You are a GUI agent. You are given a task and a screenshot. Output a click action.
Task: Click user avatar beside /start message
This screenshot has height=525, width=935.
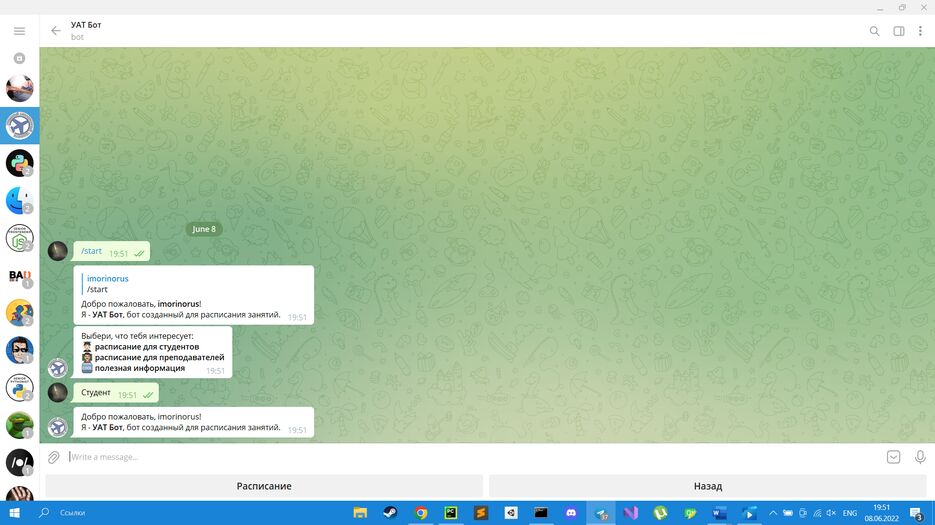pyautogui.click(x=58, y=251)
